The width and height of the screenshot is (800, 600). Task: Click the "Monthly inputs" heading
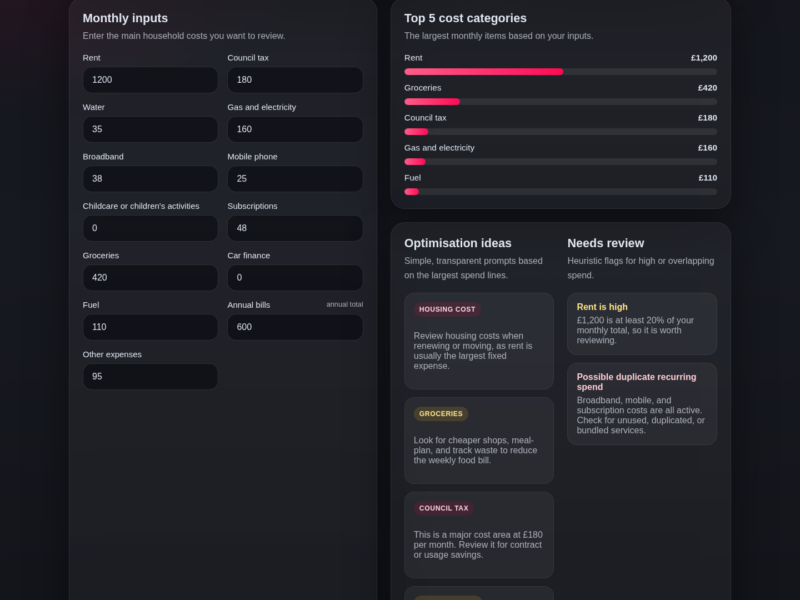click(x=125, y=18)
